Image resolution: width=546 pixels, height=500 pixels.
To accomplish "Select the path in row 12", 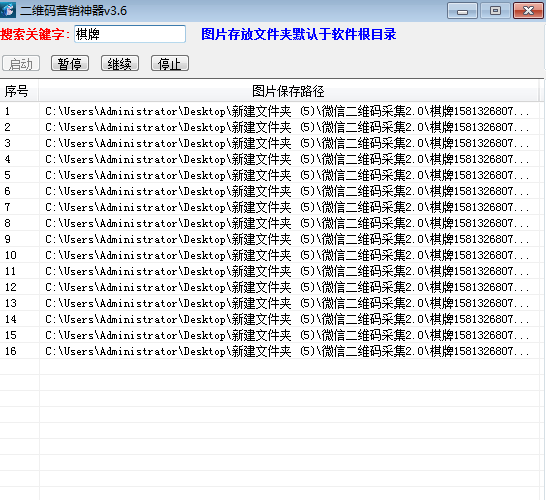I will click(287, 287).
